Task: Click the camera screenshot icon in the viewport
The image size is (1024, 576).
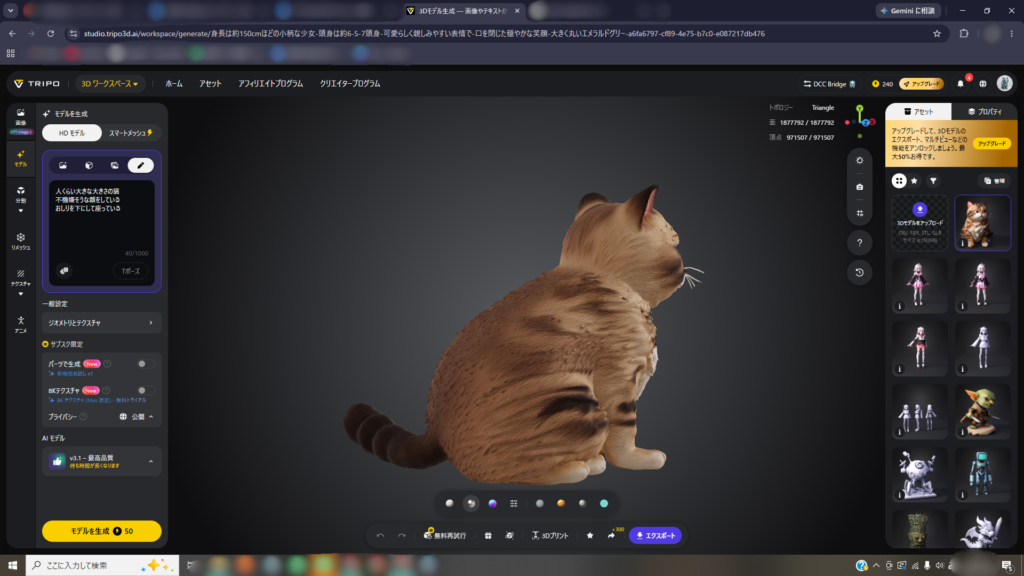Action: tap(859, 187)
